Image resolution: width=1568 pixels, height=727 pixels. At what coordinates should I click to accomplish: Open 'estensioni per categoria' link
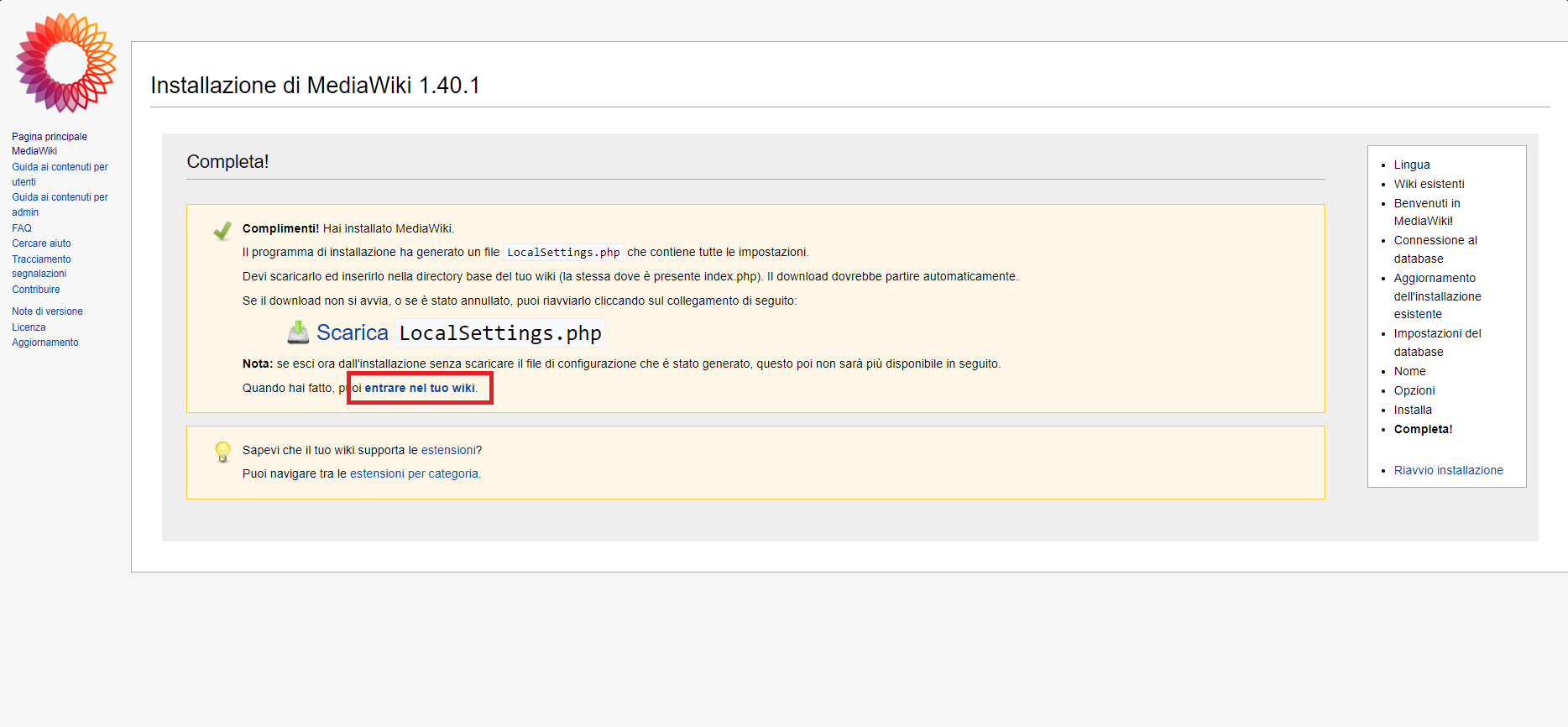414,473
